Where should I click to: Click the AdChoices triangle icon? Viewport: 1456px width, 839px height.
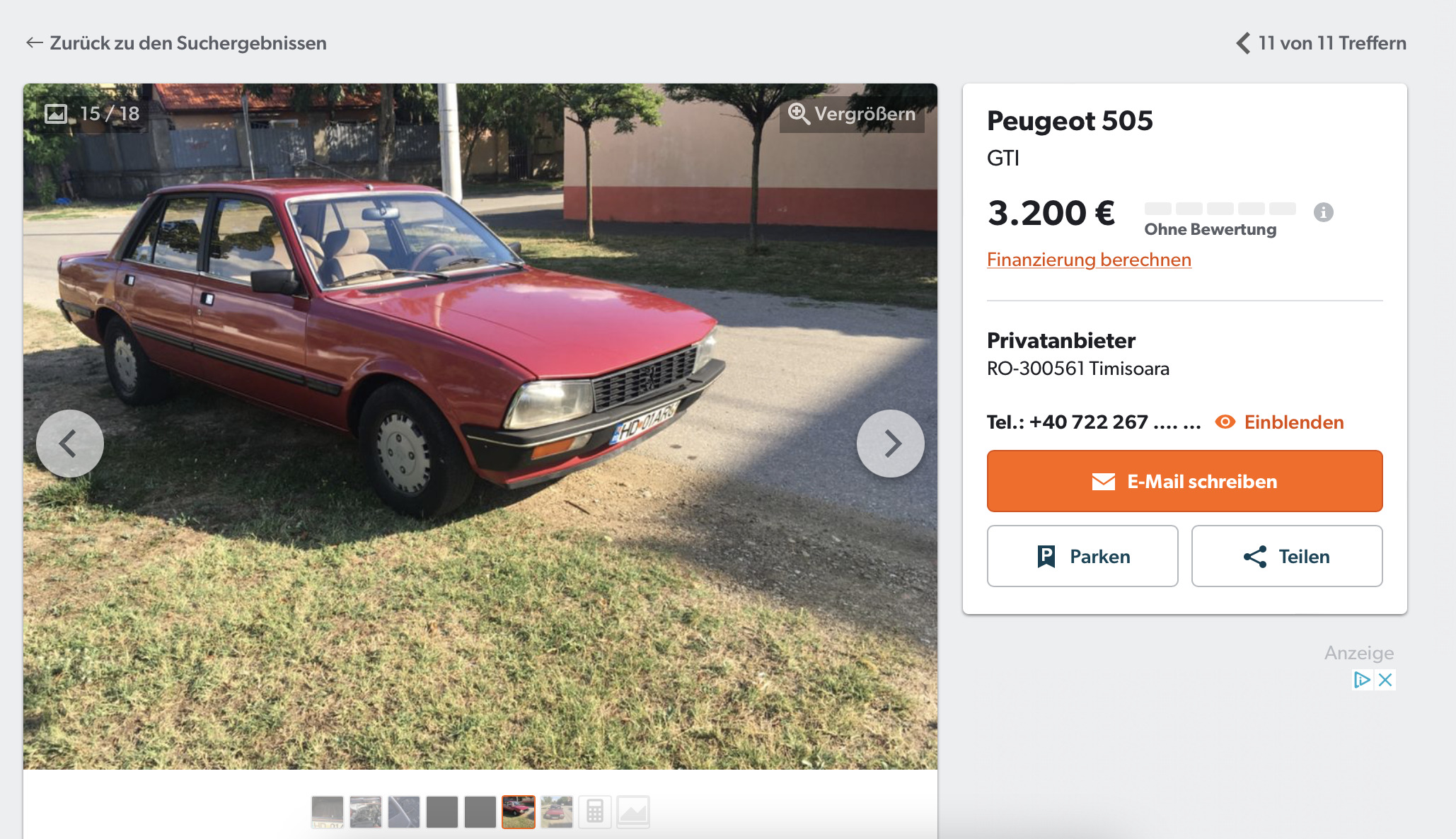[1362, 680]
